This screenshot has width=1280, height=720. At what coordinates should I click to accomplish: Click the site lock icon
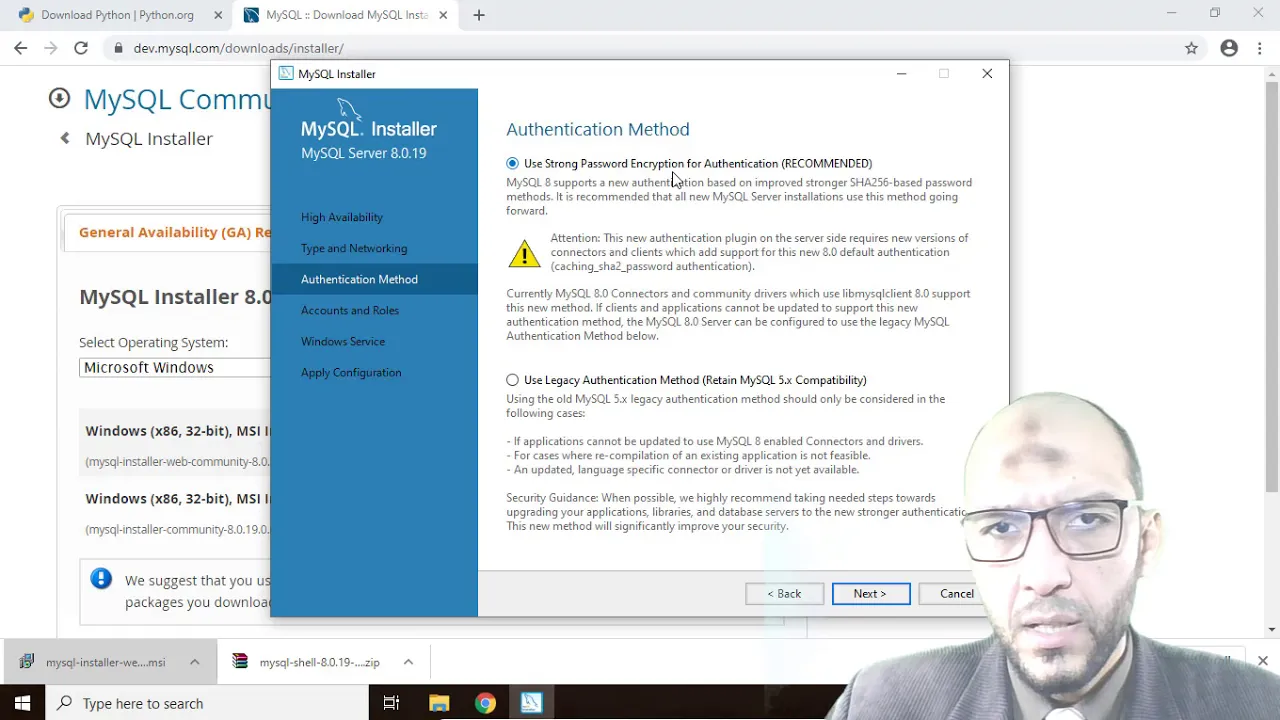(x=119, y=48)
